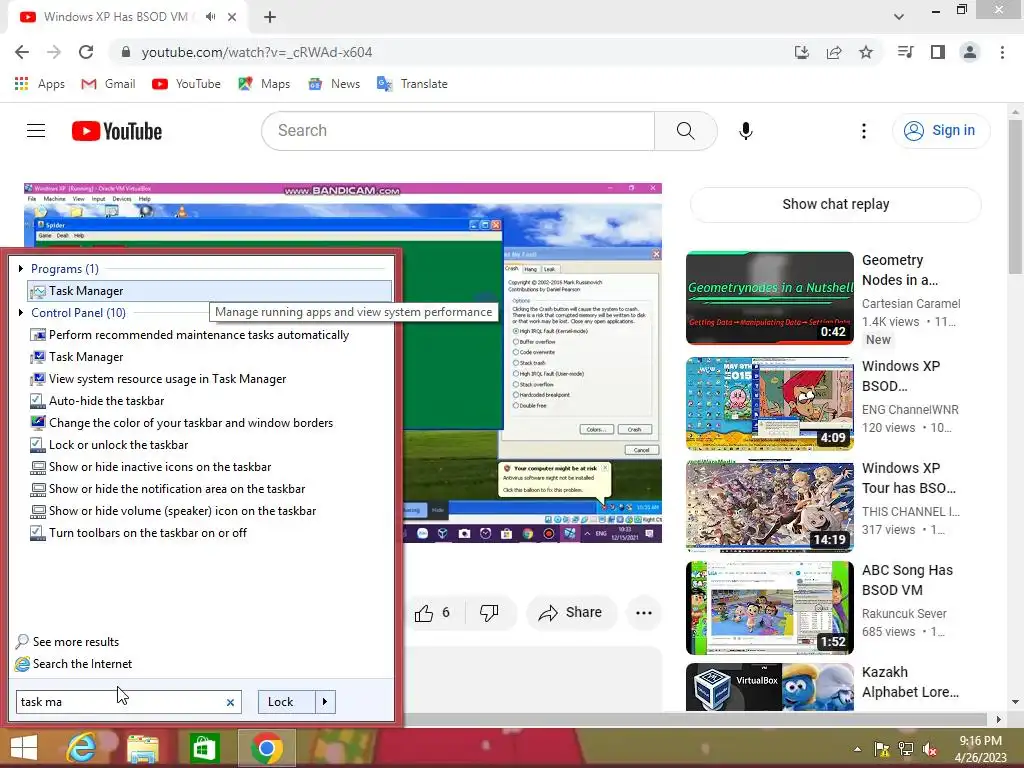Expand the arrow next to Lock
The height and width of the screenshot is (768, 1024).
(x=325, y=702)
